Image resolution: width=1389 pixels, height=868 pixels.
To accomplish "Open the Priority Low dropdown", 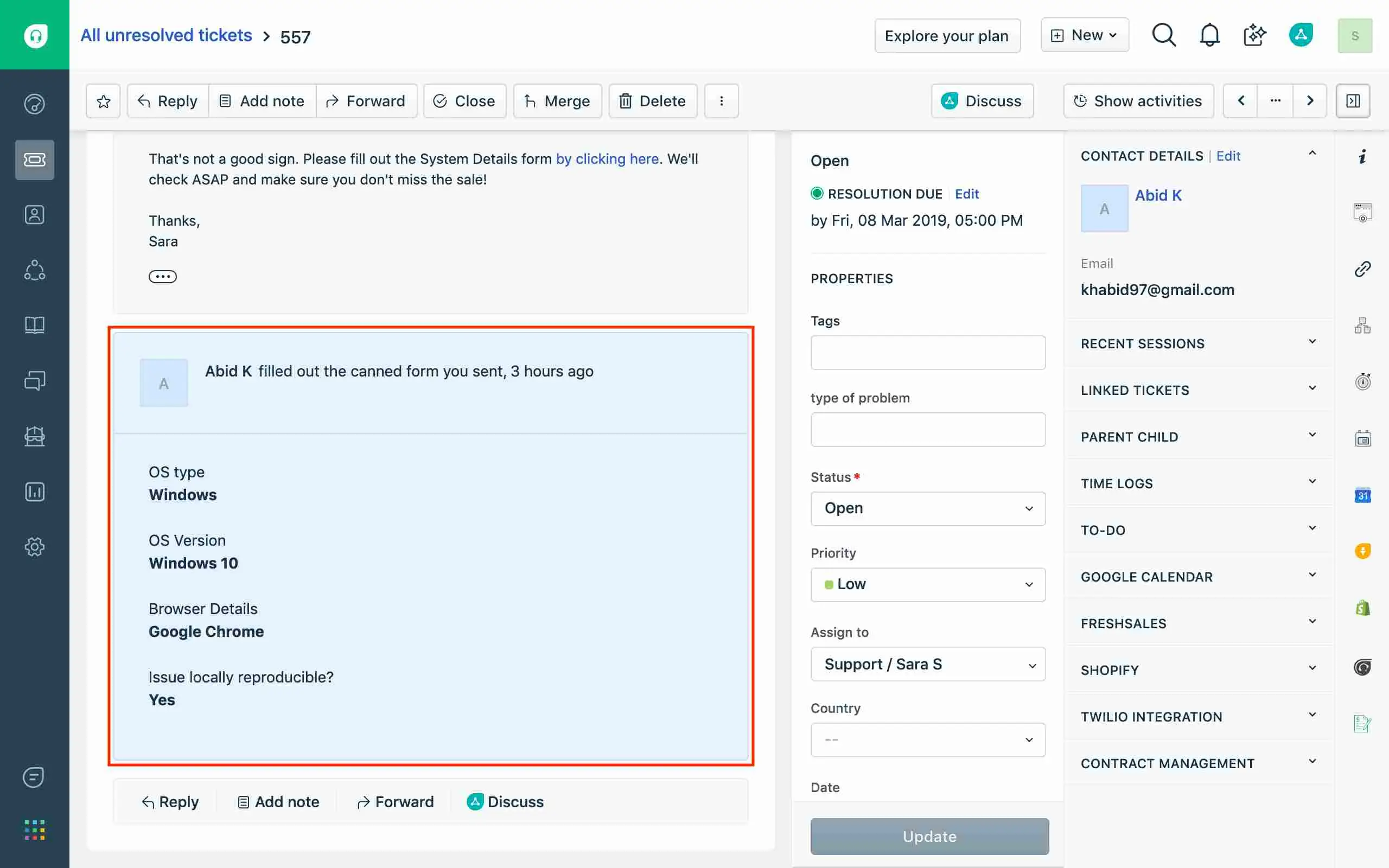I will point(927,584).
